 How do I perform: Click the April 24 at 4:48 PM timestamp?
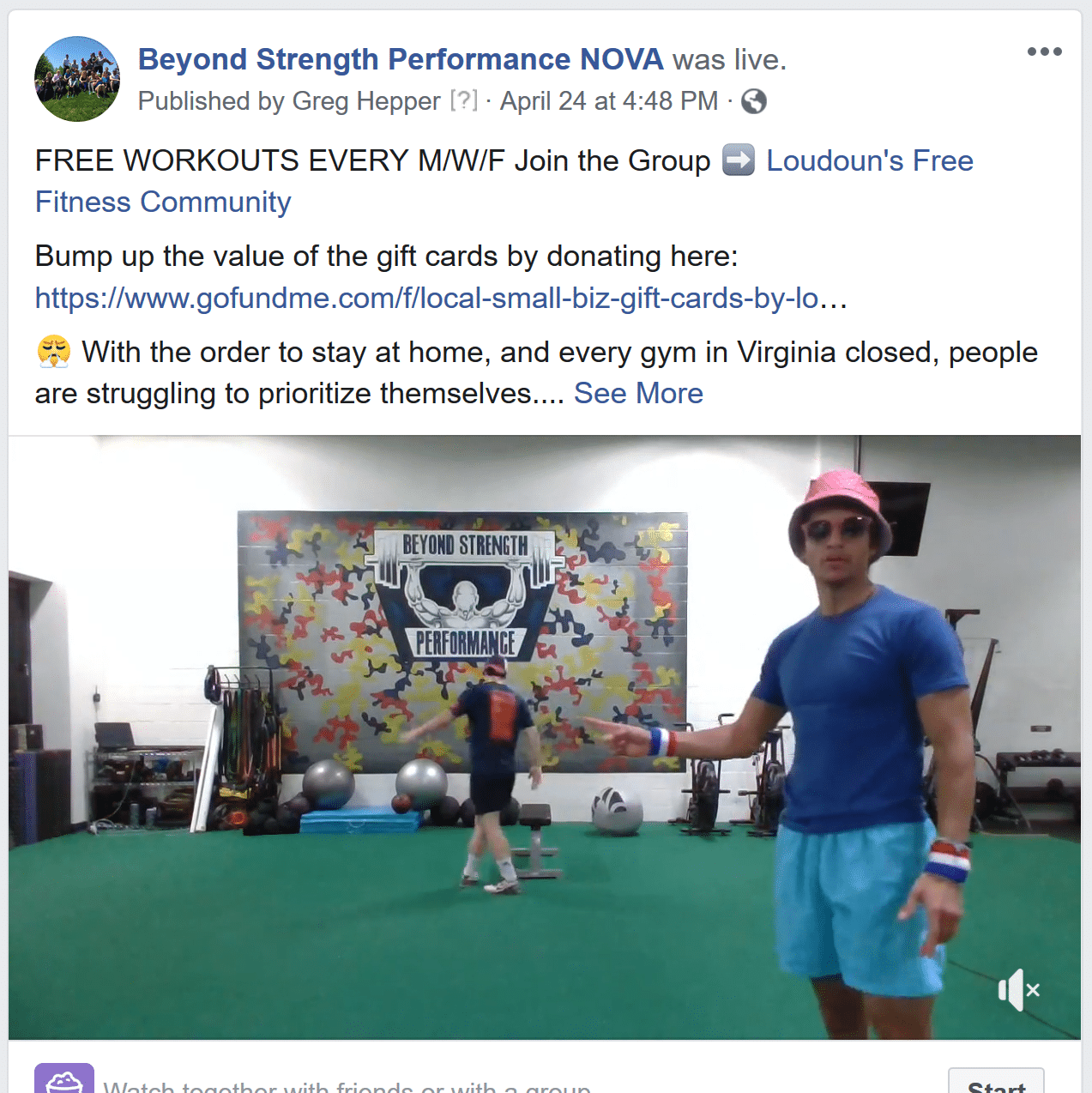point(609,100)
